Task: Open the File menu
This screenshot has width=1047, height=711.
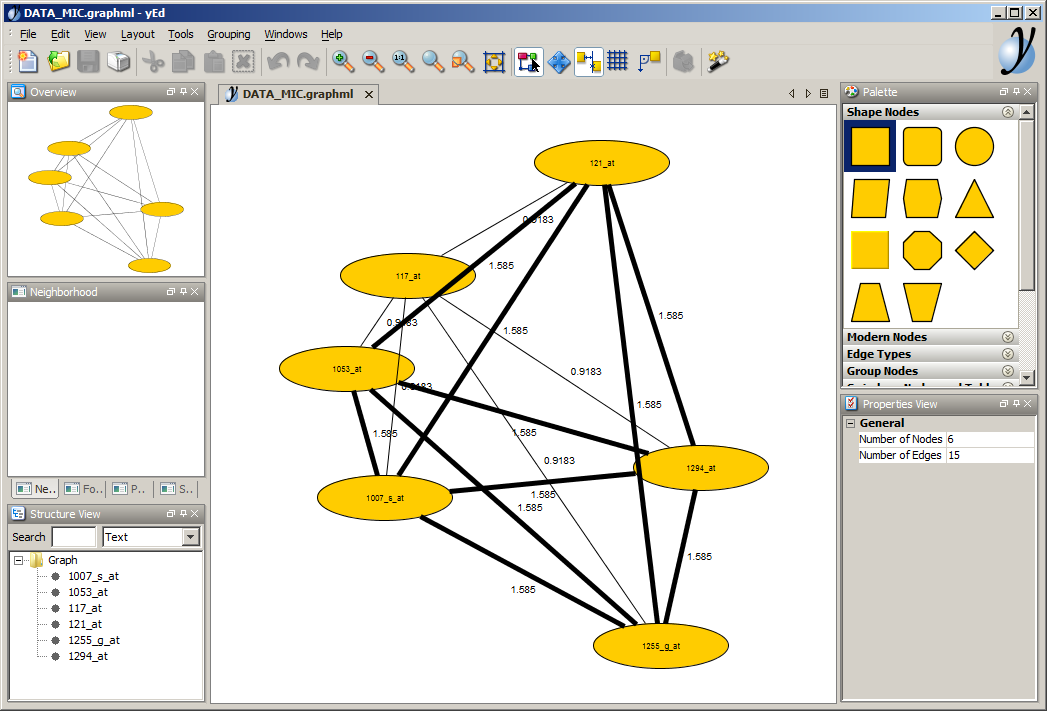Action: pyautogui.click(x=28, y=34)
